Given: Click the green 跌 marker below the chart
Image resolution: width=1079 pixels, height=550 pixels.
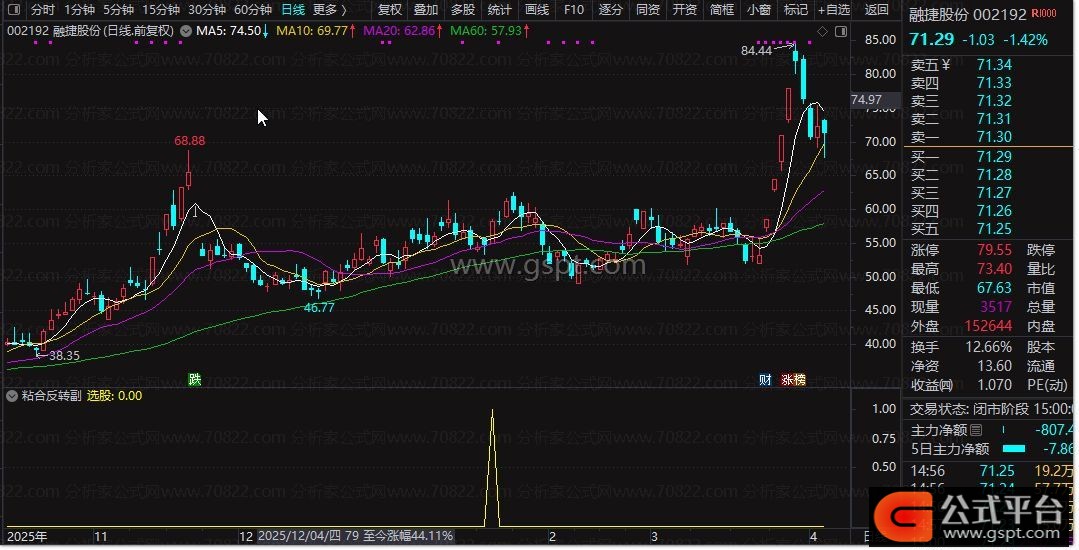Looking at the screenshot, I should pyautogui.click(x=194, y=379).
